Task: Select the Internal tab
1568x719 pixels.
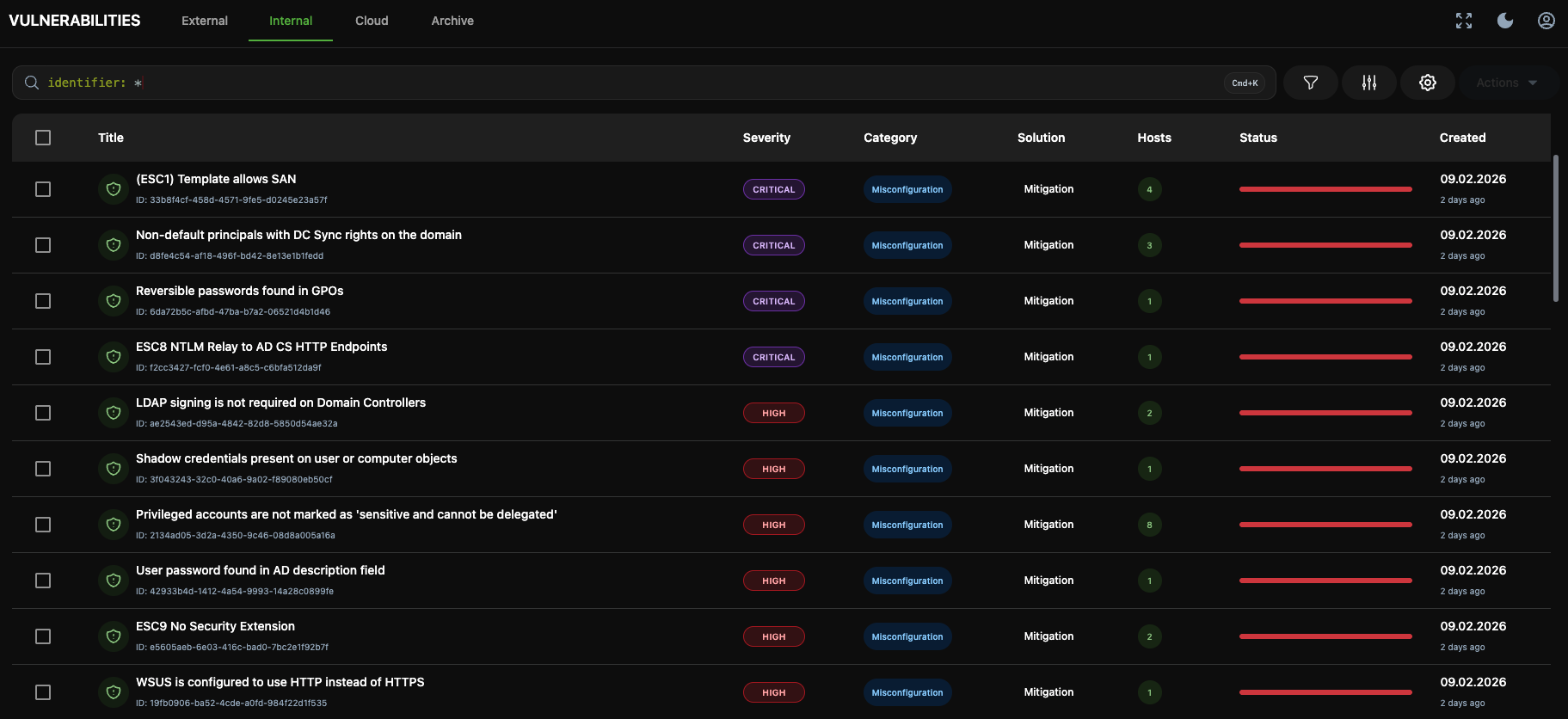Action: pyautogui.click(x=291, y=21)
